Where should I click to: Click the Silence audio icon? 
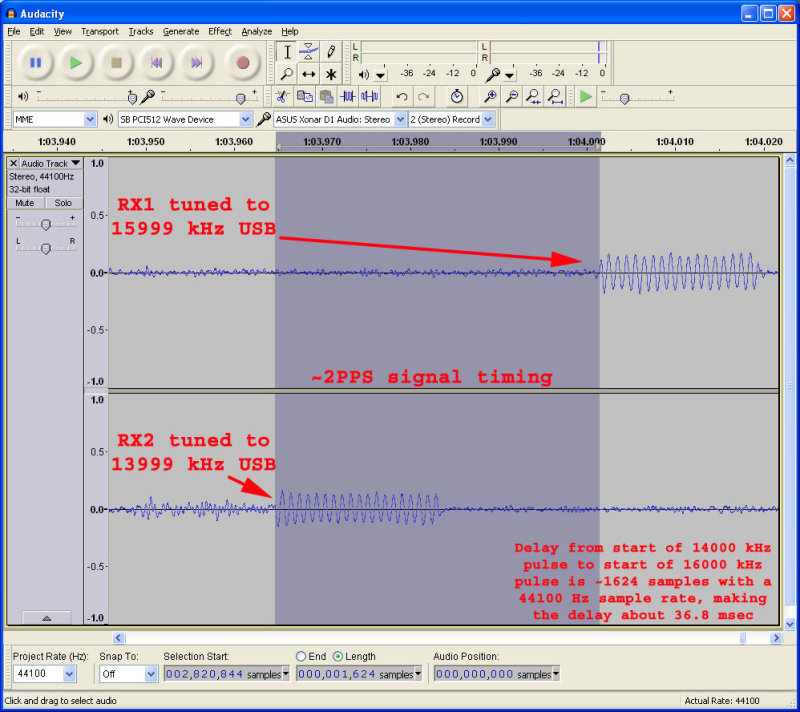[x=369, y=96]
